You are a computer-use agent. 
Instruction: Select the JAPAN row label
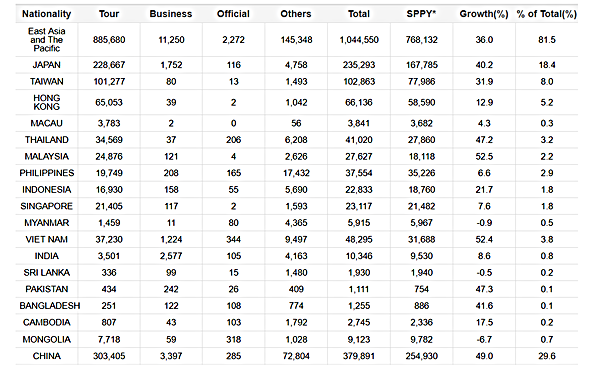(47, 65)
